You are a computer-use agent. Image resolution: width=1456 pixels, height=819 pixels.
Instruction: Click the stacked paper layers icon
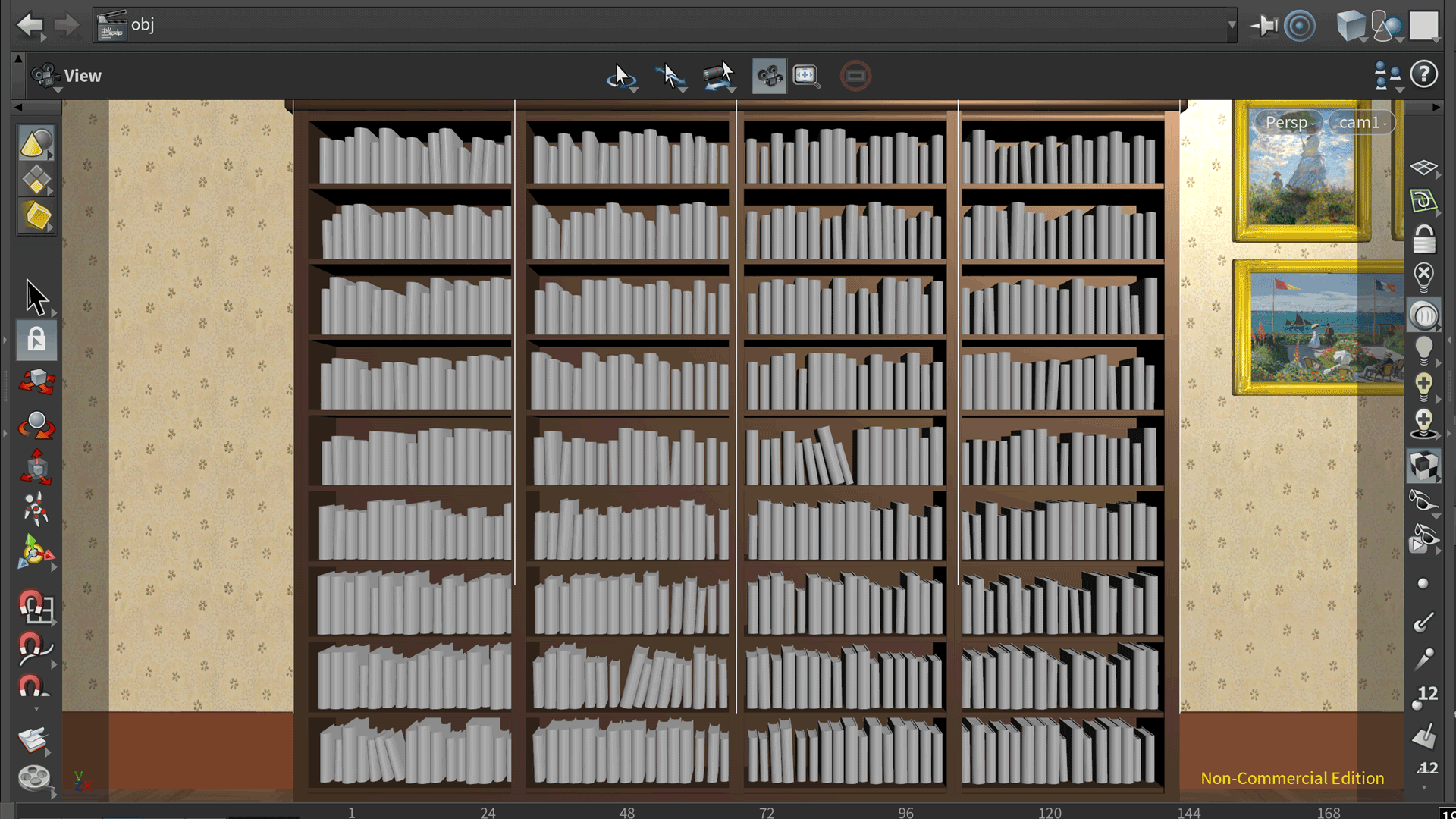coord(33,739)
